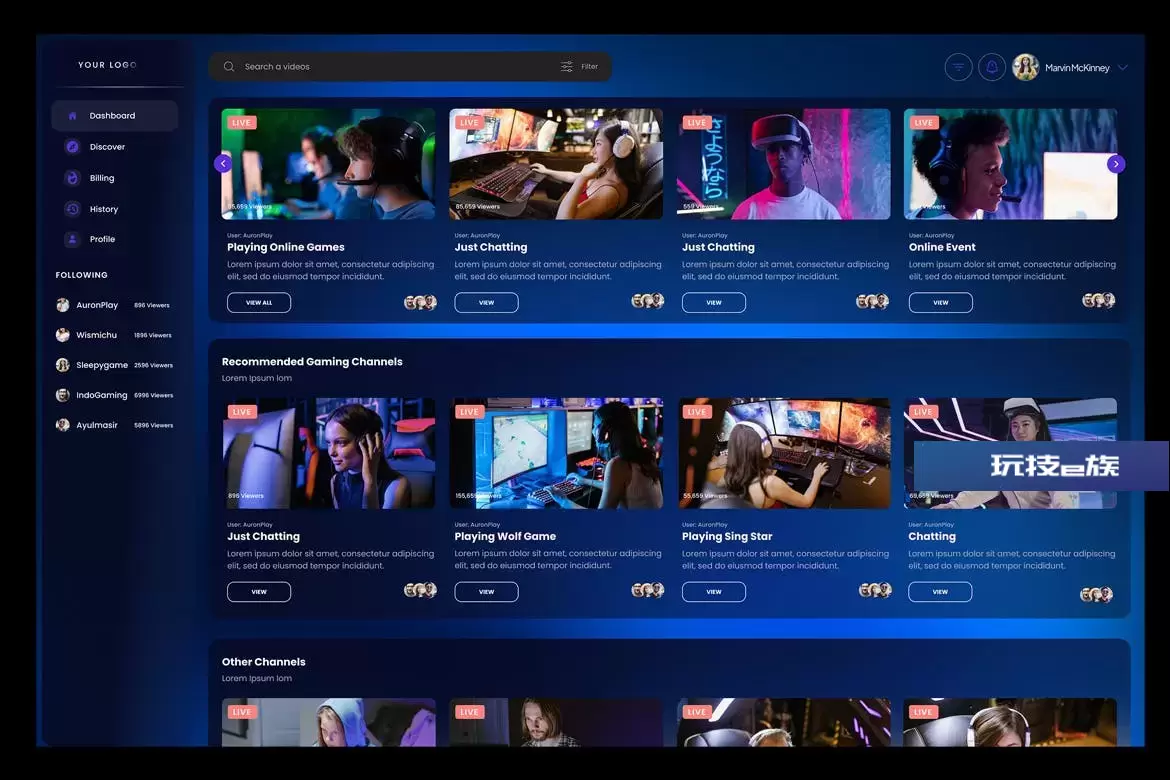
Task: Click LIVE badge on Playing Online Games thumbnail
Action: point(242,122)
